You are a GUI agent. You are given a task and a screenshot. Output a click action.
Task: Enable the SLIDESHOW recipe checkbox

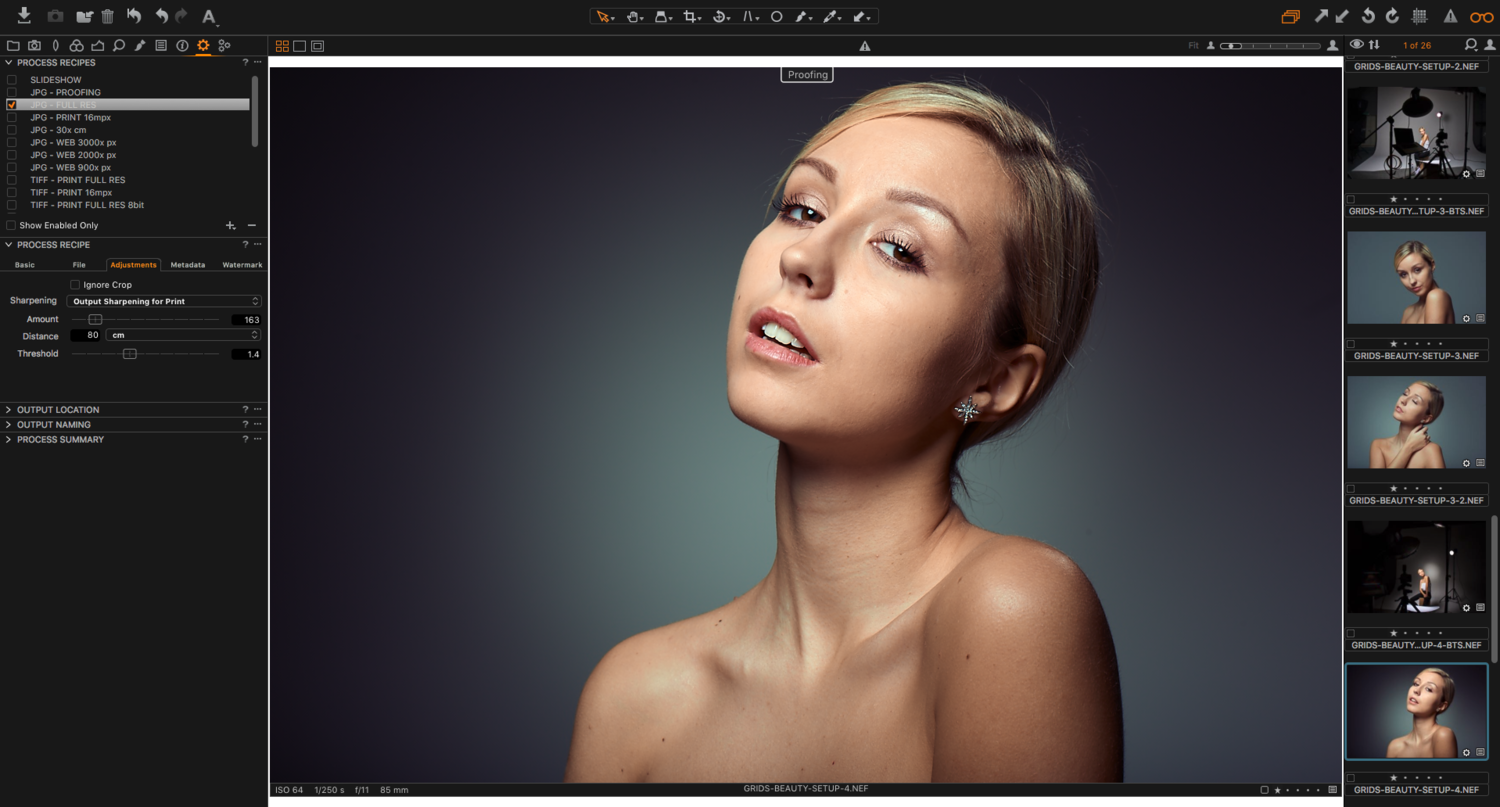(x=12, y=80)
